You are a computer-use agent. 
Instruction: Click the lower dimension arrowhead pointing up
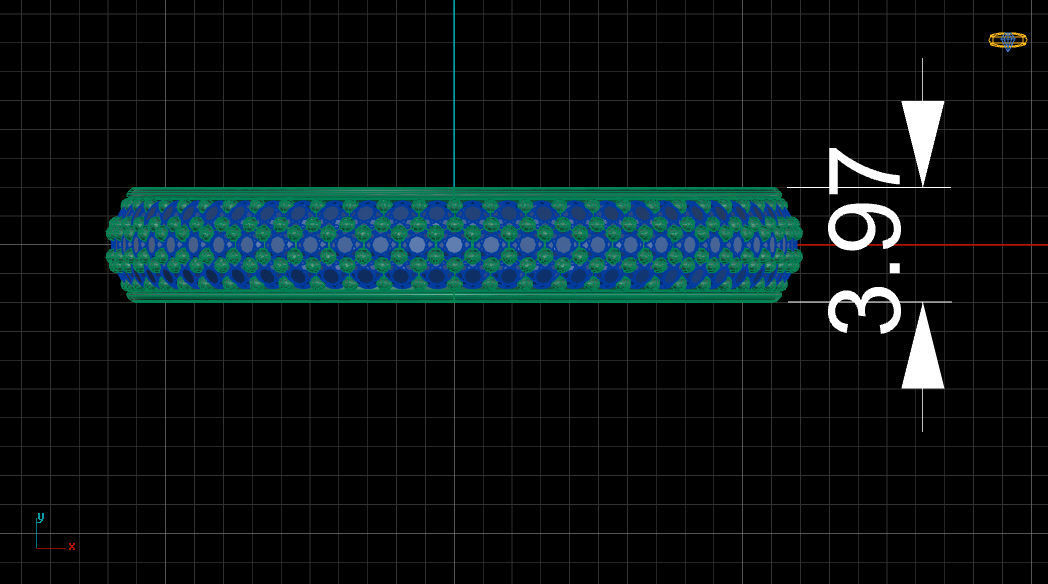(x=923, y=345)
